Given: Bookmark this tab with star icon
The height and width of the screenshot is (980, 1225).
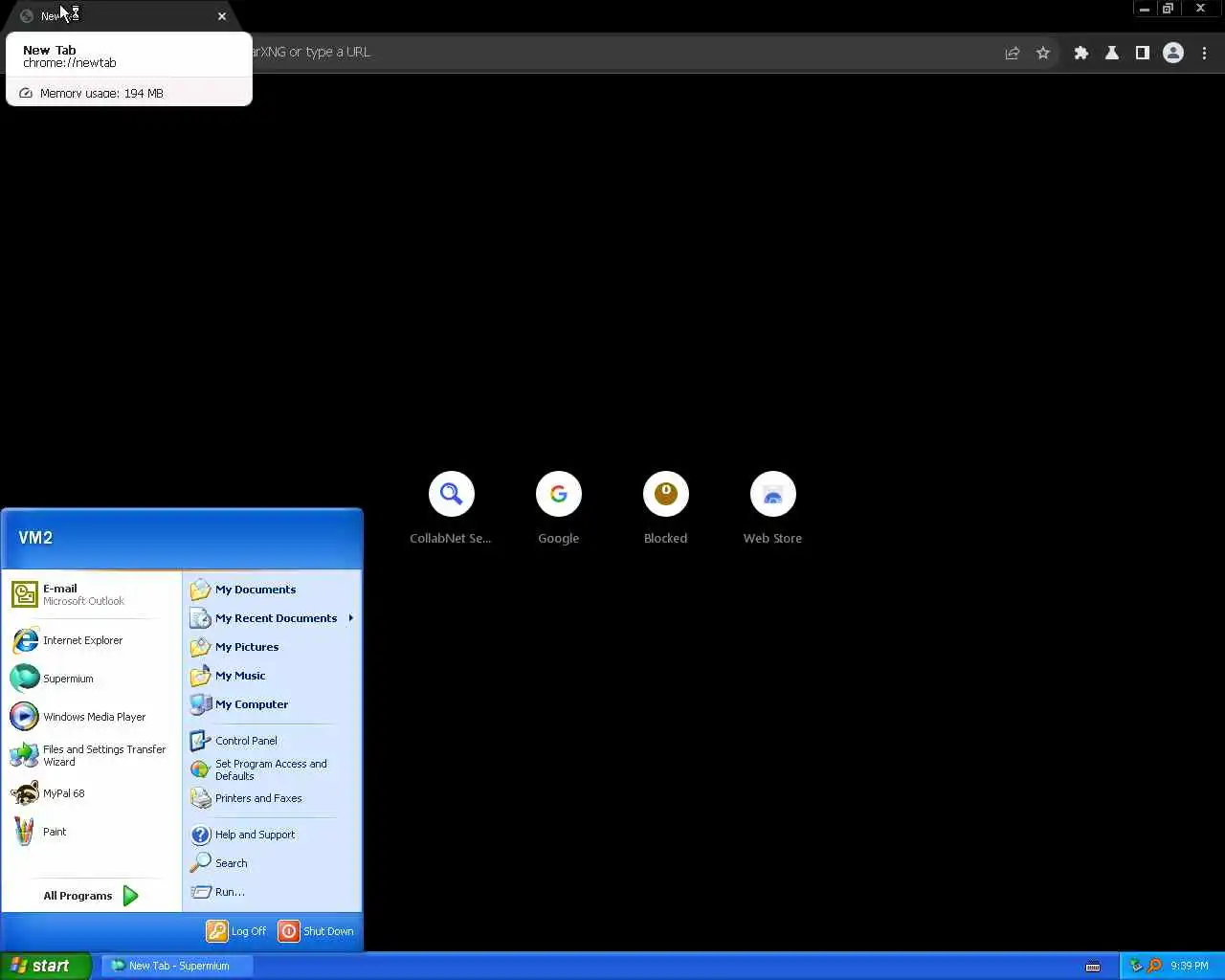Looking at the screenshot, I should [x=1043, y=53].
